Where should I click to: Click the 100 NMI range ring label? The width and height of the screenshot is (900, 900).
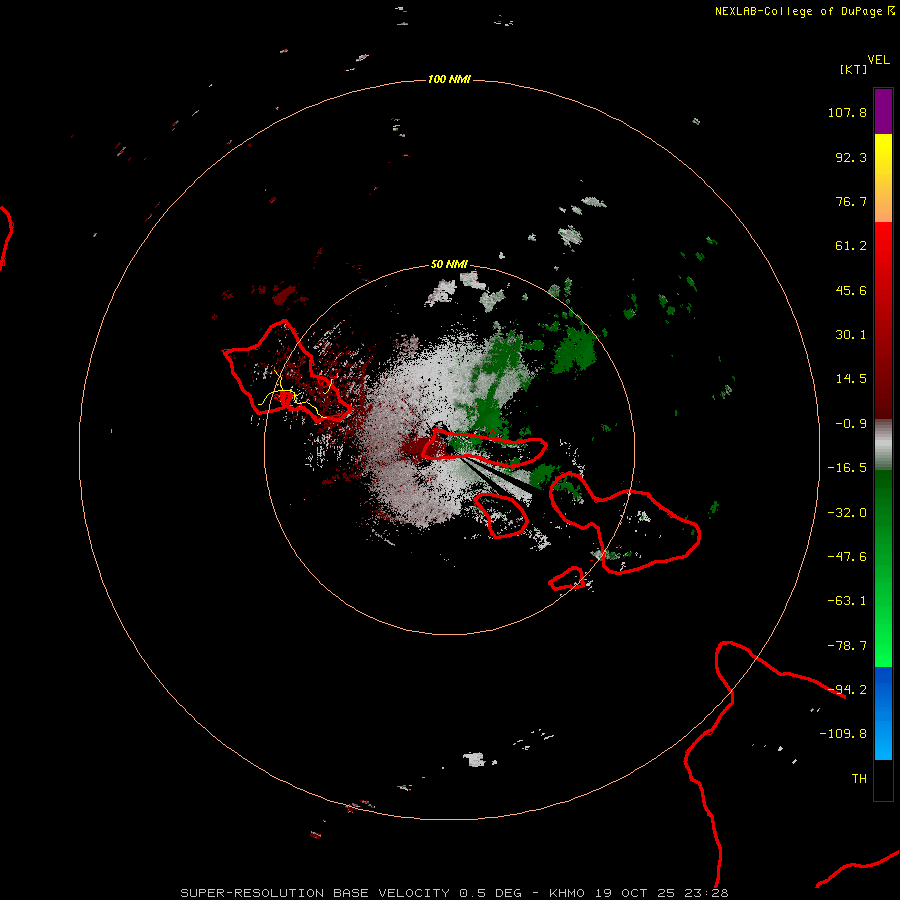point(449,79)
